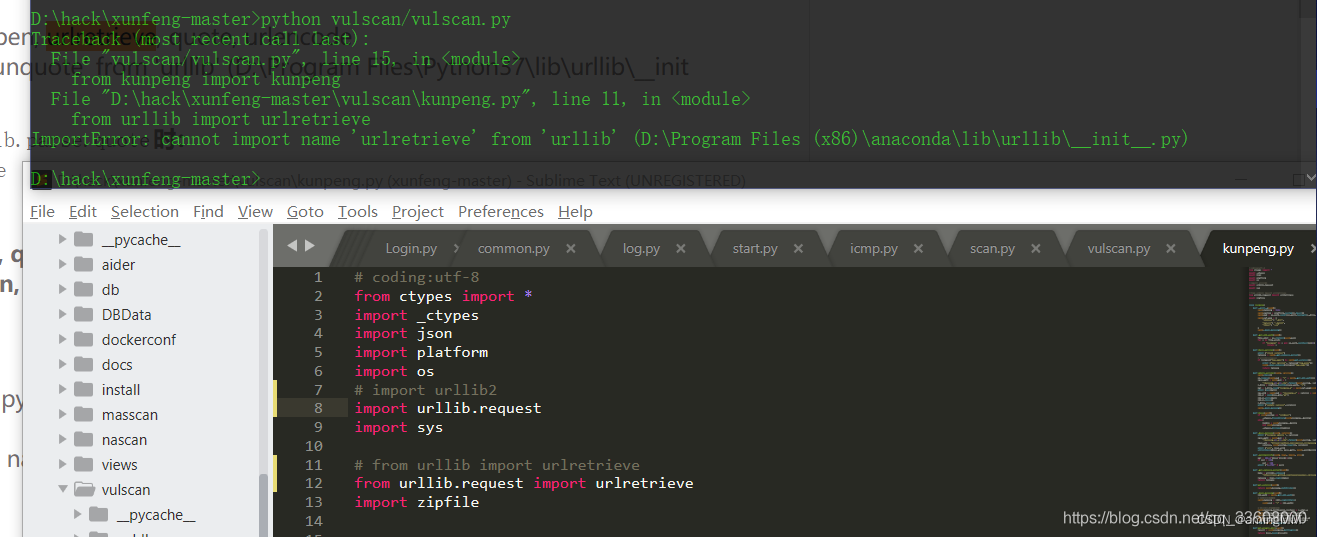Click the ImportError line in terminal
This screenshot has width=1317, height=537.
click(610, 139)
